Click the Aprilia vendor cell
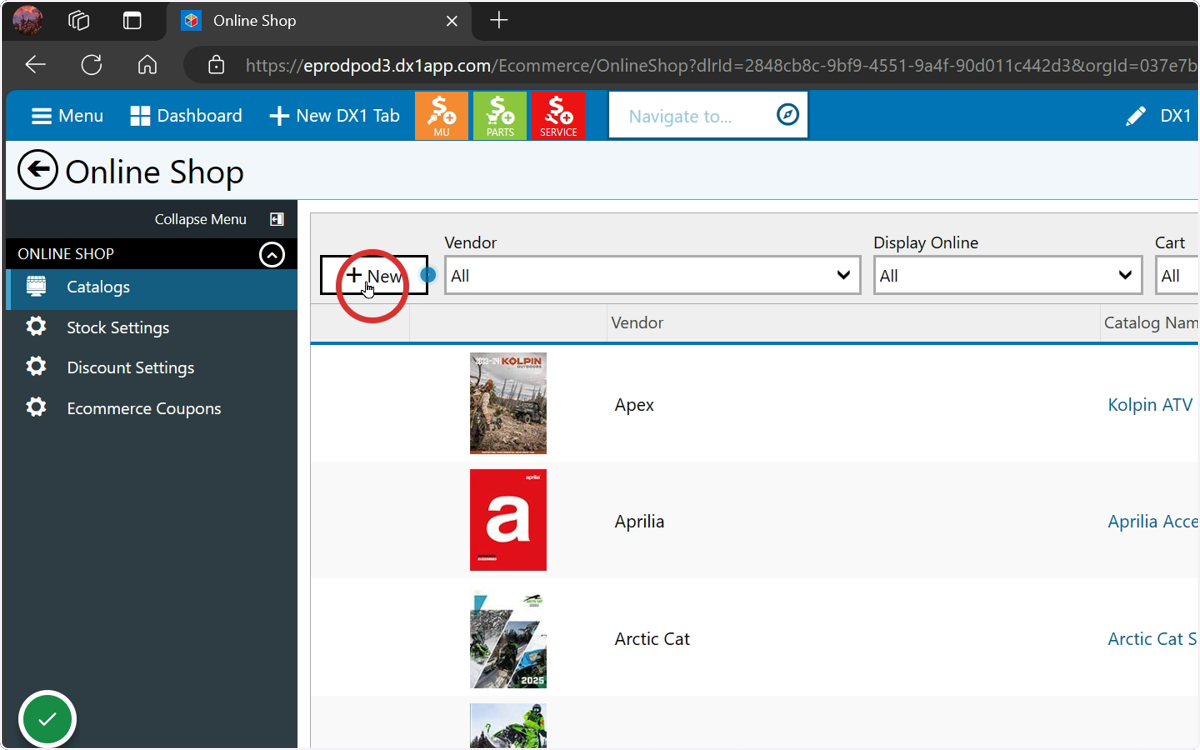The image size is (1200, 750). (x=639, y=522)
